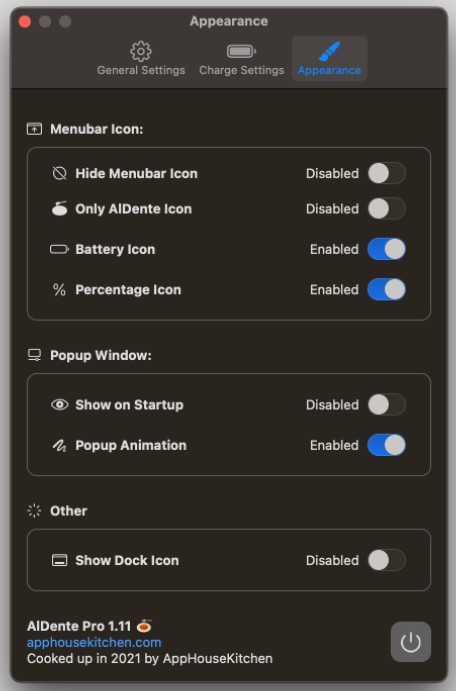Enable the Hide Menubar Icon switch
The height and width of the screenshot is (691, 456).
tap(387, 173)
